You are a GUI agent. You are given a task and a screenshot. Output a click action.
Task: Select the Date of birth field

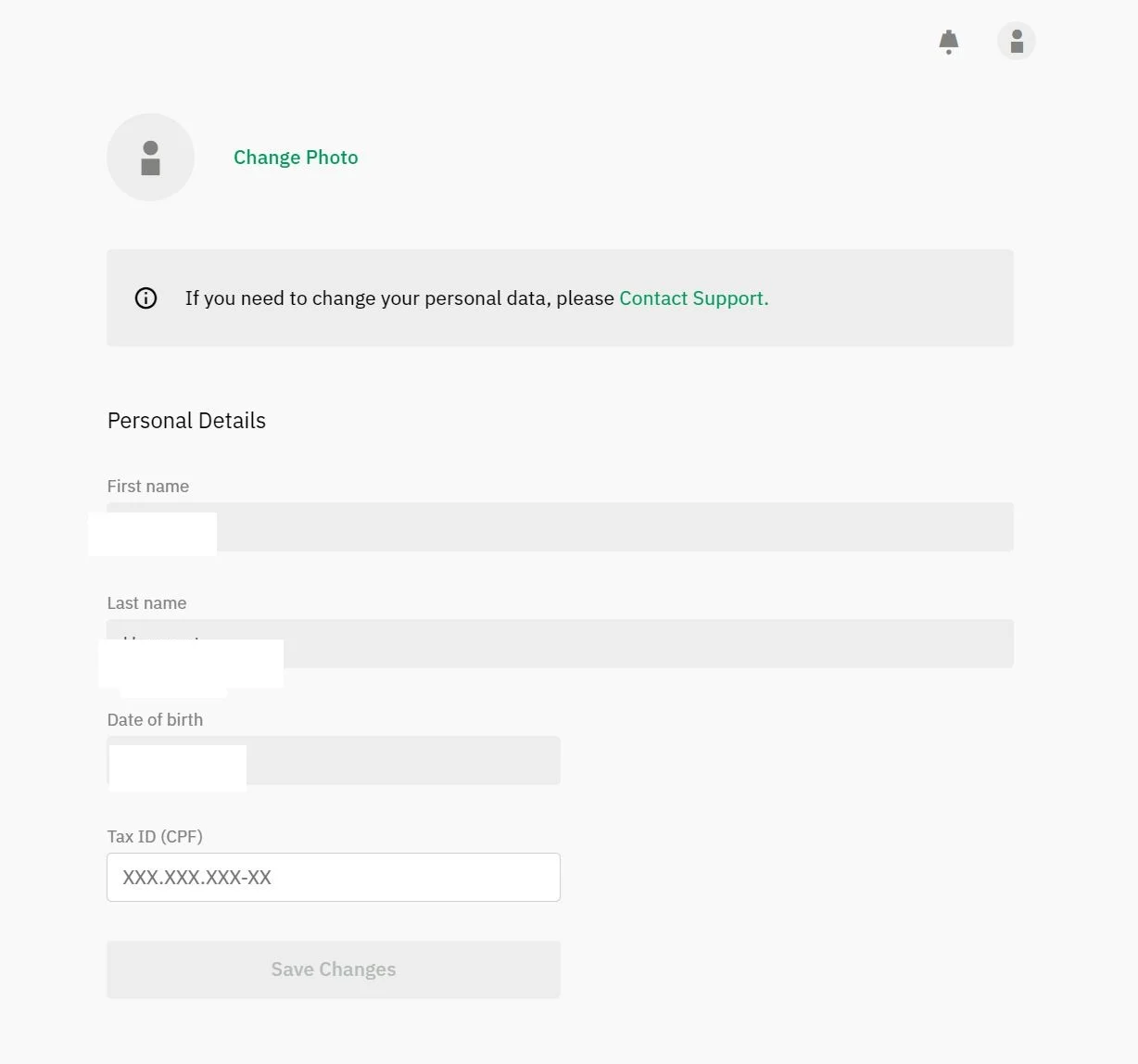coord(334,761)
